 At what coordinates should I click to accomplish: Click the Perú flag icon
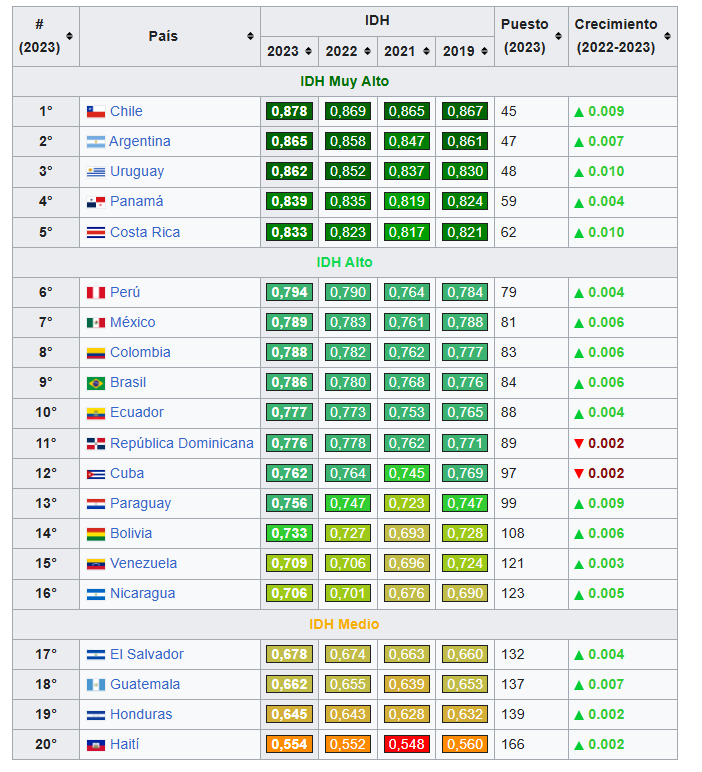click(96, 293)
